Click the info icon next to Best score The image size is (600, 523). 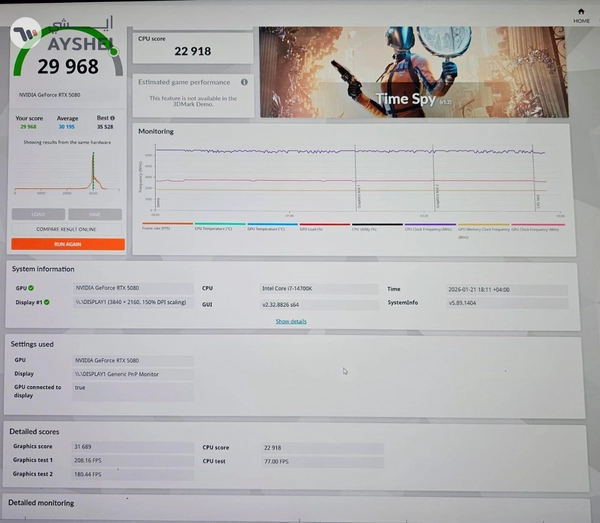click(x=112, y=118)
